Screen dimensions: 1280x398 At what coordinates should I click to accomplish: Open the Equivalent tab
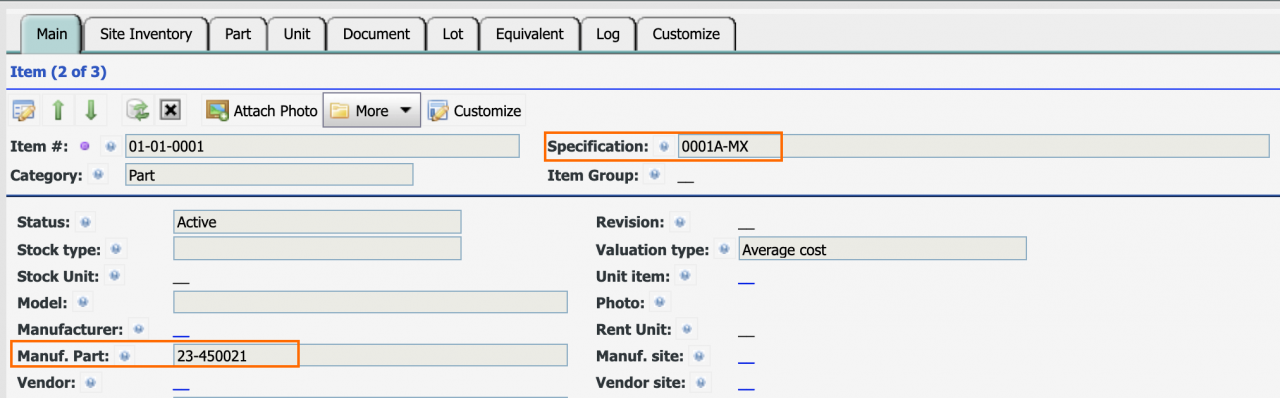(x=529, y=34)
